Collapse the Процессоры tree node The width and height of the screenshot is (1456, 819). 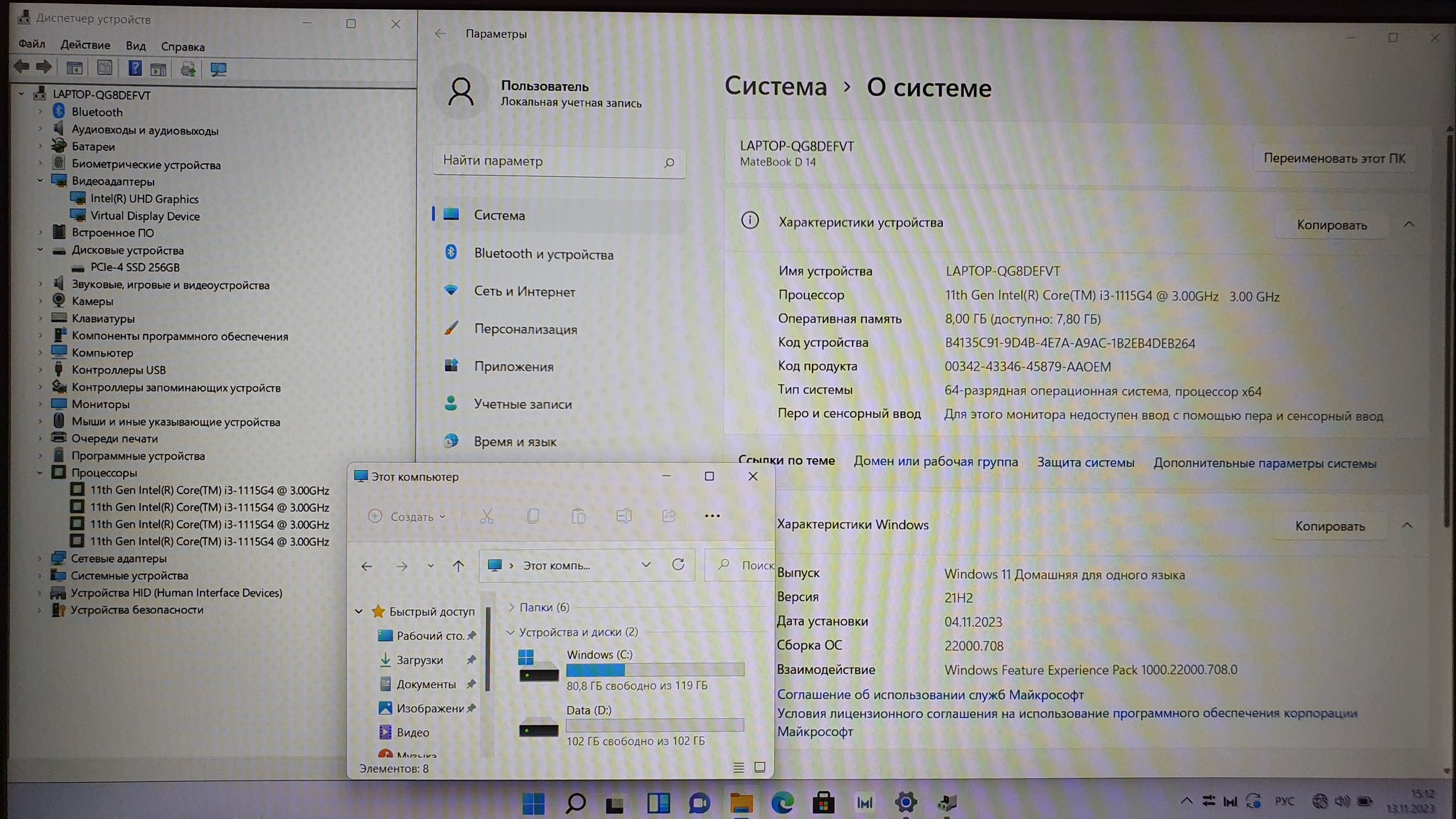(41, 473)
